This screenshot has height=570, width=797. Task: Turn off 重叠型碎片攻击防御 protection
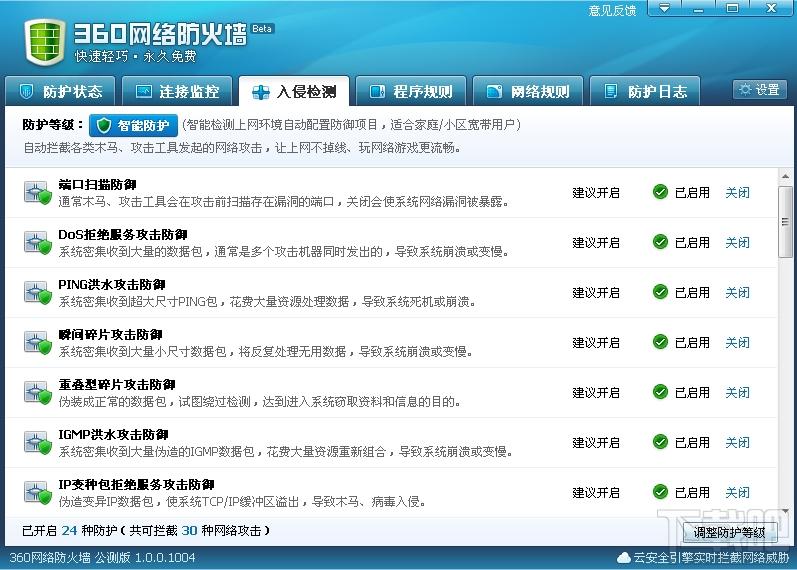pos(737,392)
